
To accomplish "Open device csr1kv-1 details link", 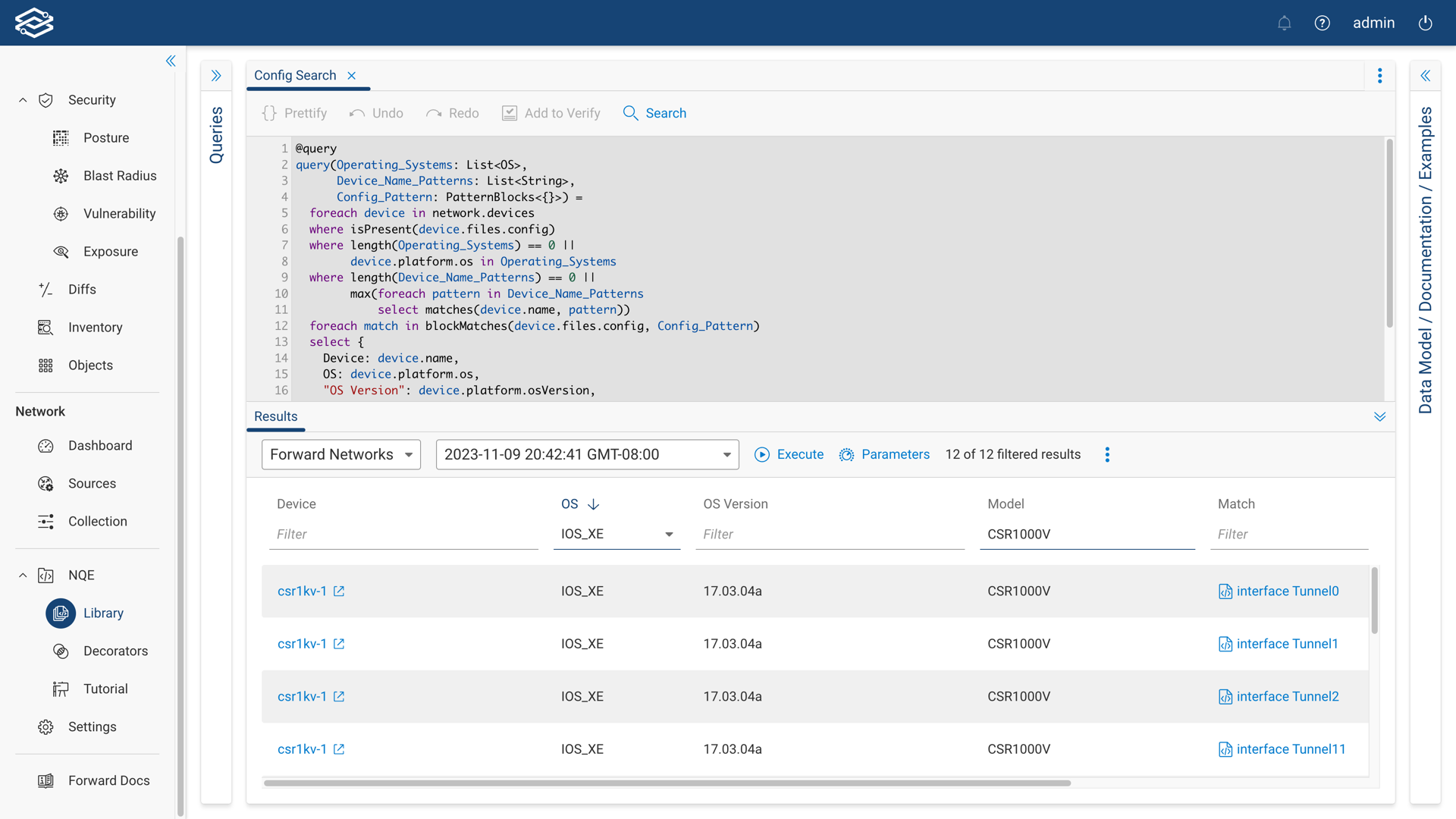I will (x=301, y=591).
